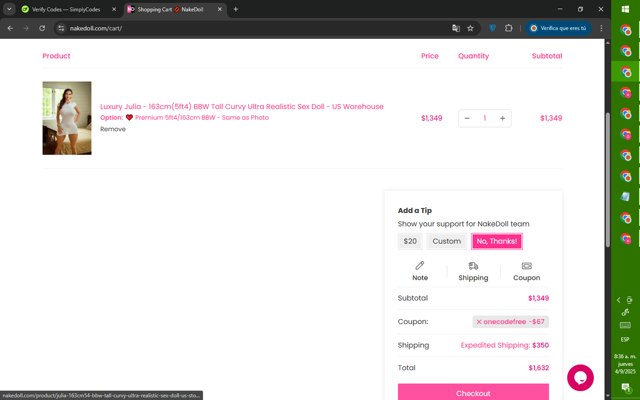Screen dimensions: 640x400
Task: Click the Premium 5ft4/163cm BBW option text
Action: [x=202, y=118]
